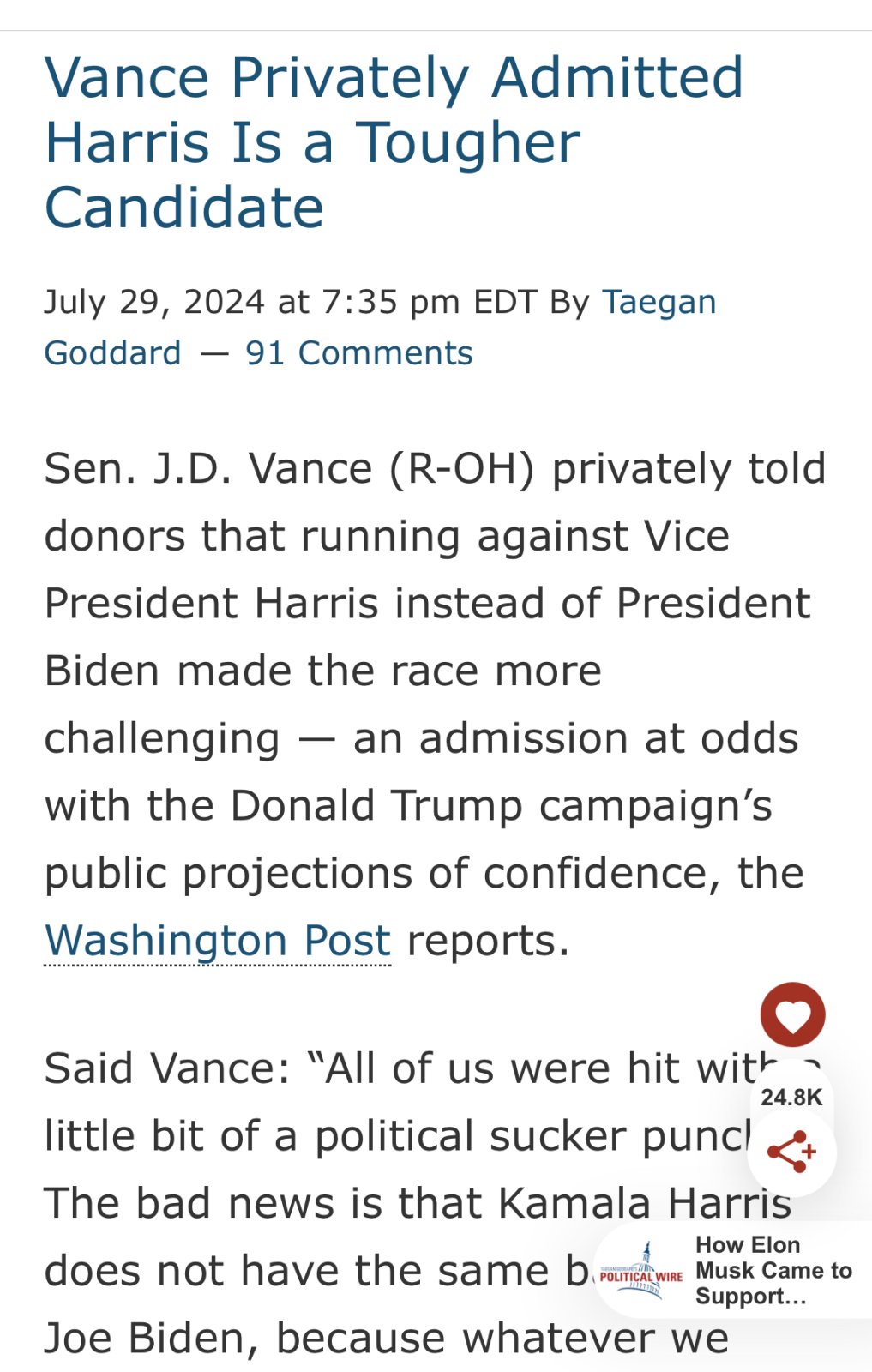
Task: Click the 'Musk Came to' popup text
Action: click(x=773, y=1271)
